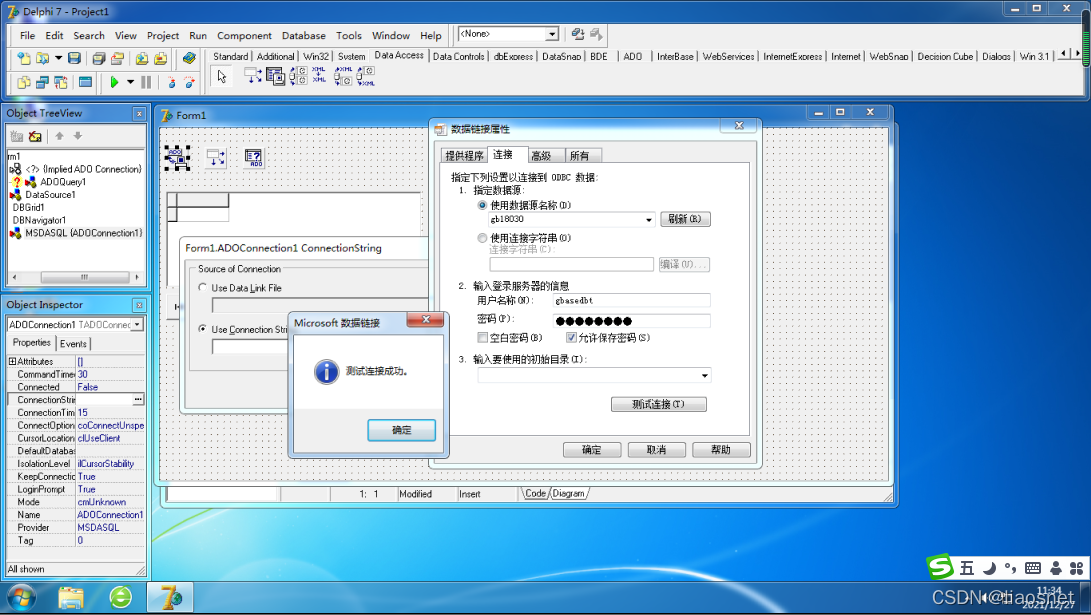
Task: Switch to the ADO palette tab
Action: coord(632,56)
